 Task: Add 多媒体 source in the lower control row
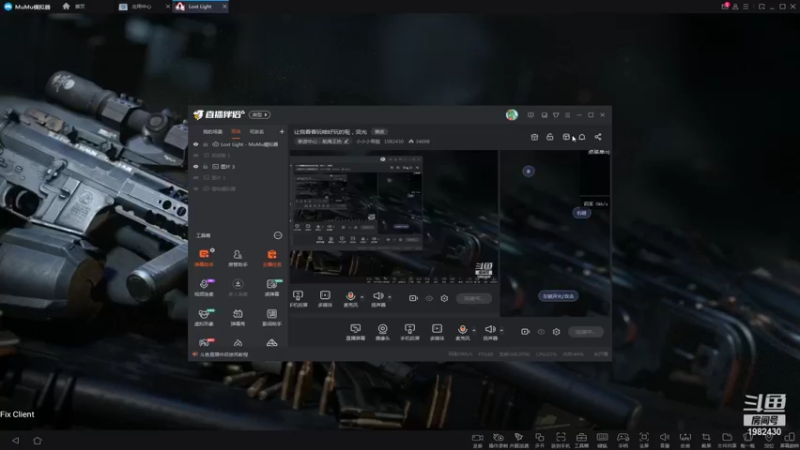437,332
